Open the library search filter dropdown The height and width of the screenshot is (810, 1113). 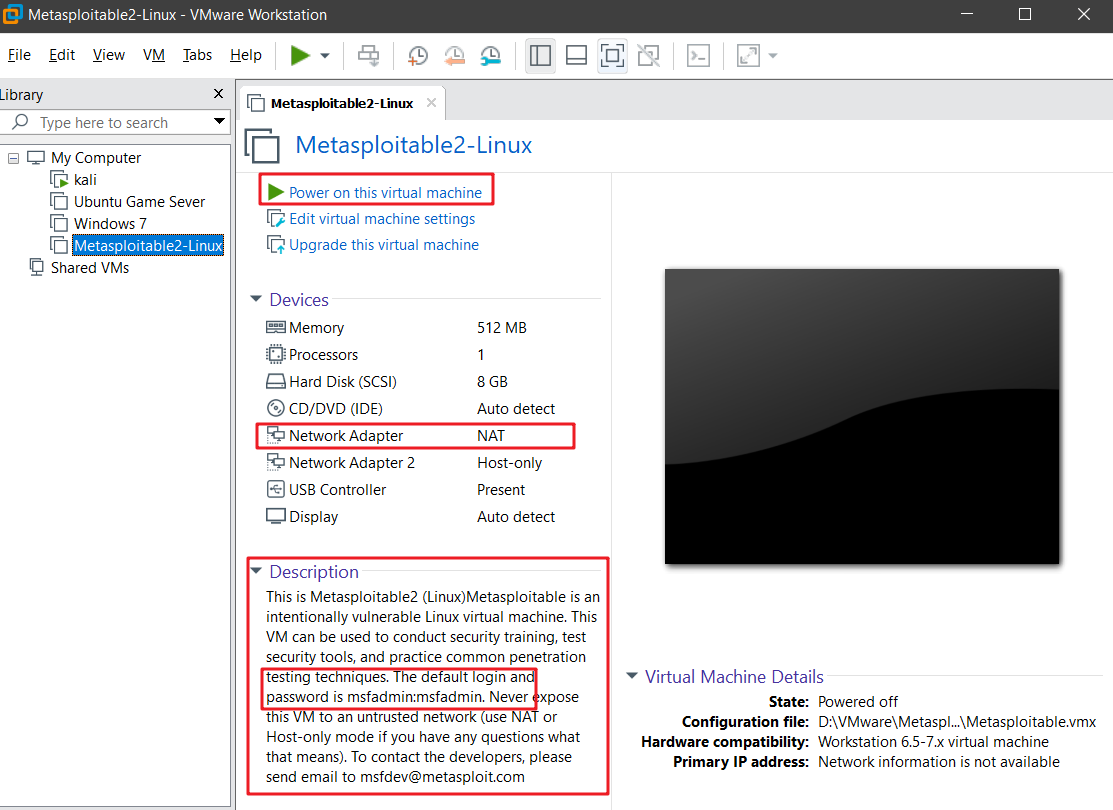click(220, 121)
